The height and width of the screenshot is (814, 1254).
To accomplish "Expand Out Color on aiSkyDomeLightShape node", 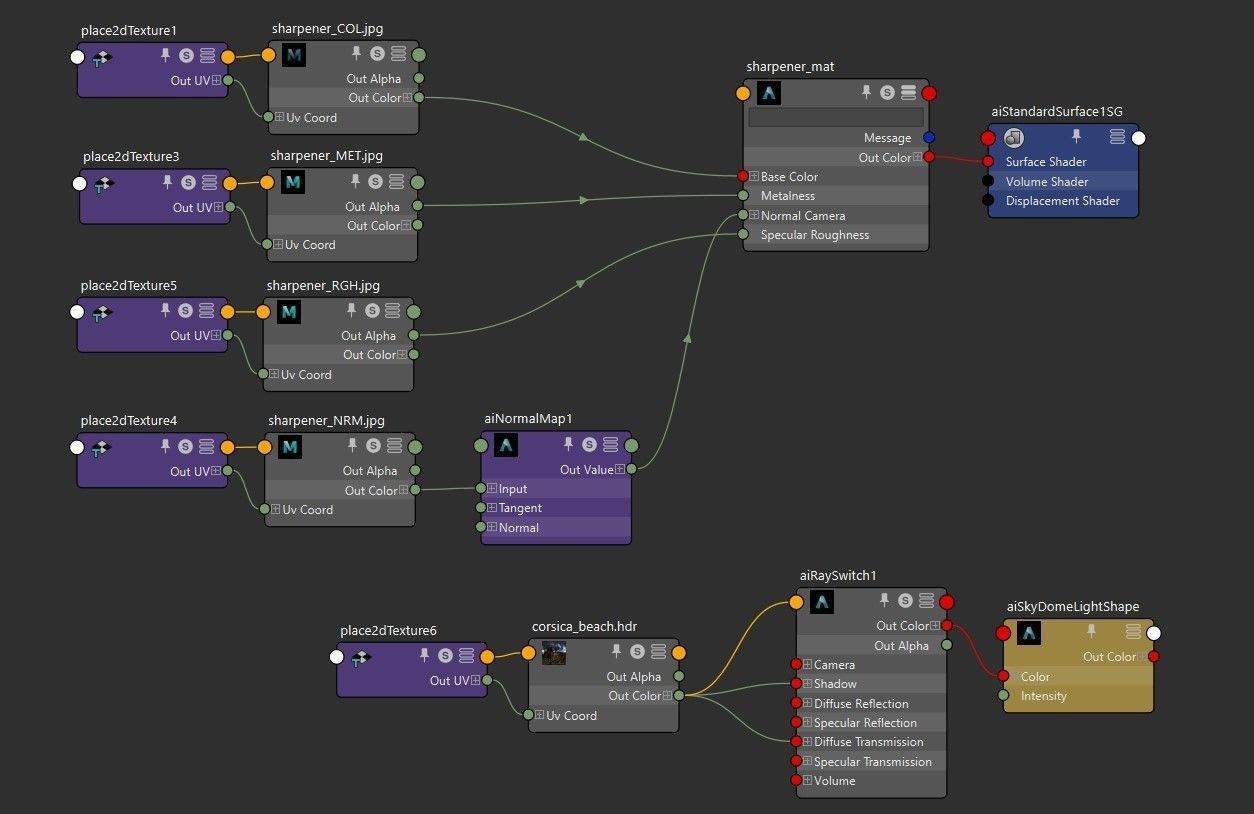I will (x=1142, y=656).
